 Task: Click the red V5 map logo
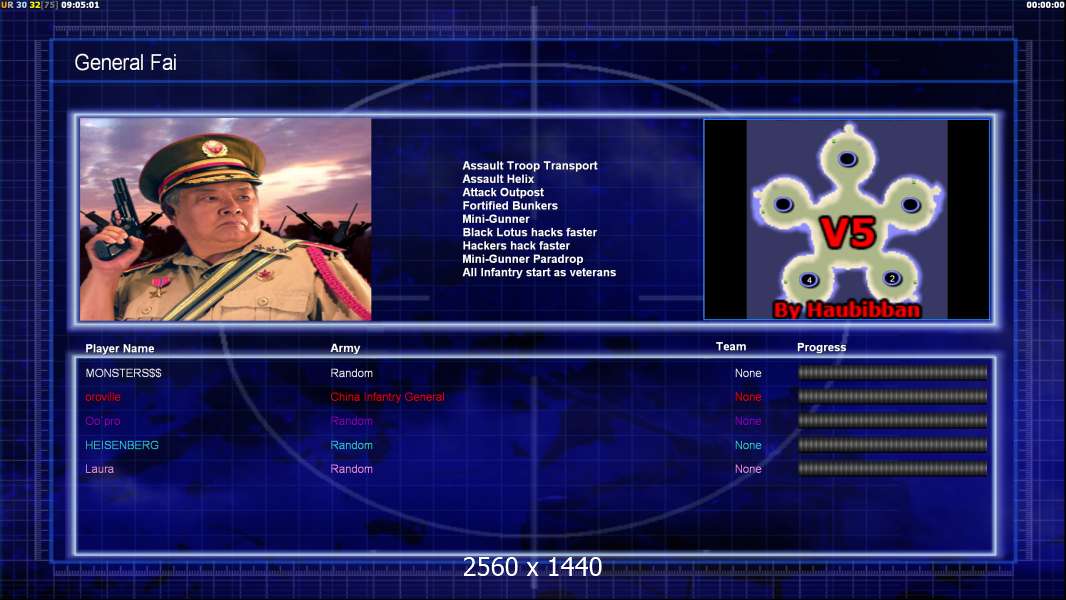[x=848, y=233]
